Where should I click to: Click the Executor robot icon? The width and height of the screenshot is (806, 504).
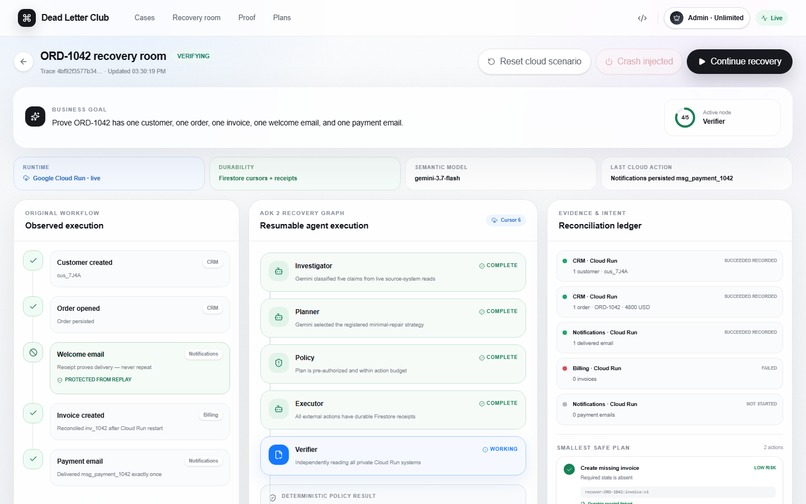coord(279,409)
